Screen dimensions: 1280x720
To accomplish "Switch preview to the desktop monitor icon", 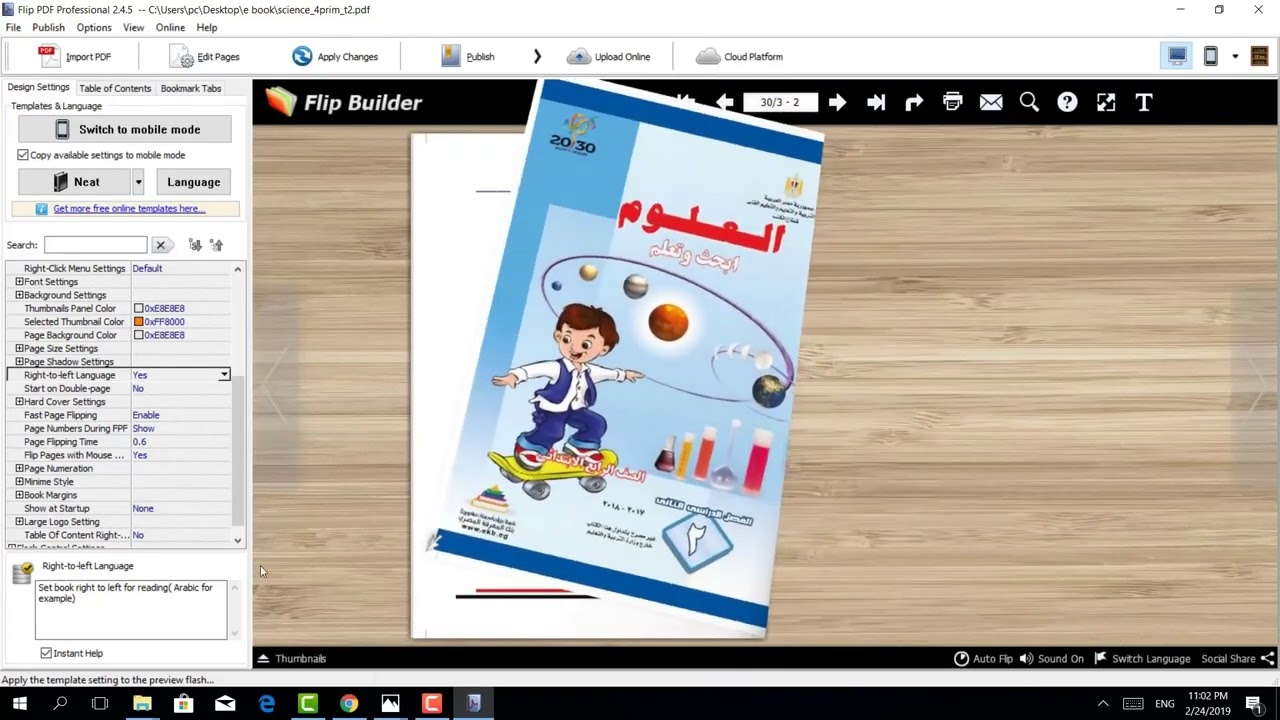I will (x=1177, y=56).
